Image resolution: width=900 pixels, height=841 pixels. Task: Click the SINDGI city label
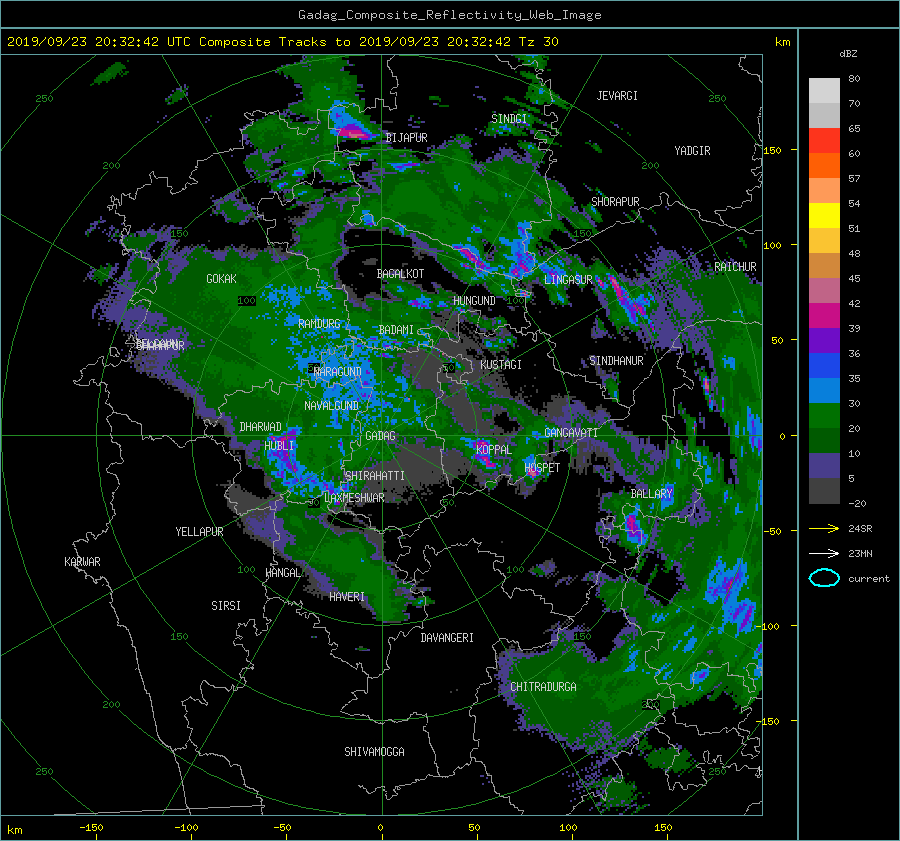509,119
